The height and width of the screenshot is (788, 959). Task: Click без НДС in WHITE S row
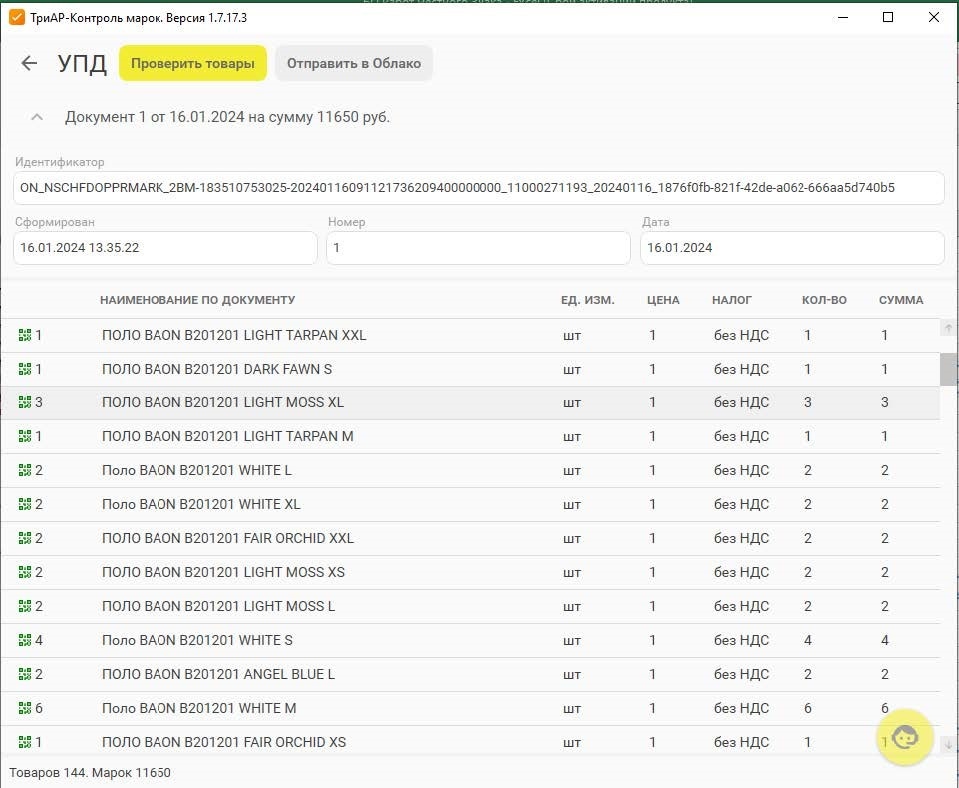(x=741, y=640)
